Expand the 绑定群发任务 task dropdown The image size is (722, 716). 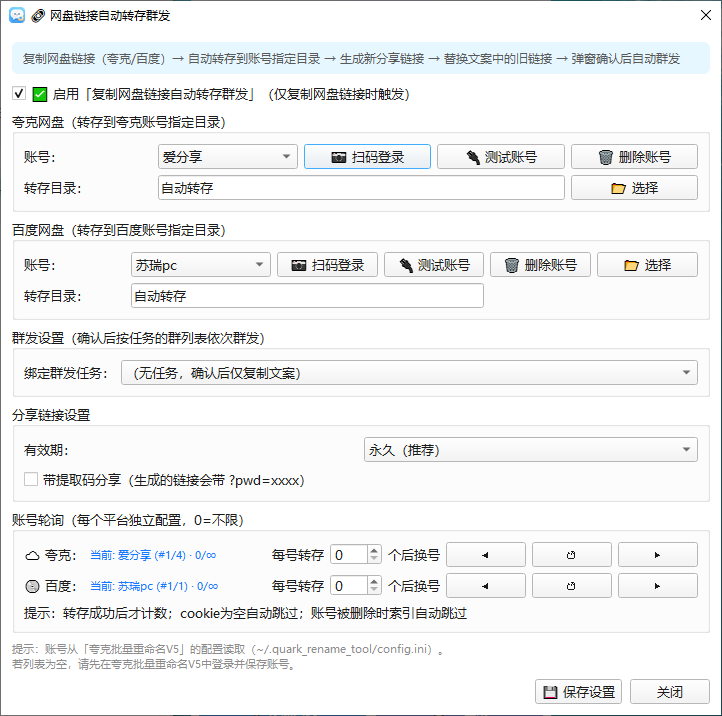(409, 373)
